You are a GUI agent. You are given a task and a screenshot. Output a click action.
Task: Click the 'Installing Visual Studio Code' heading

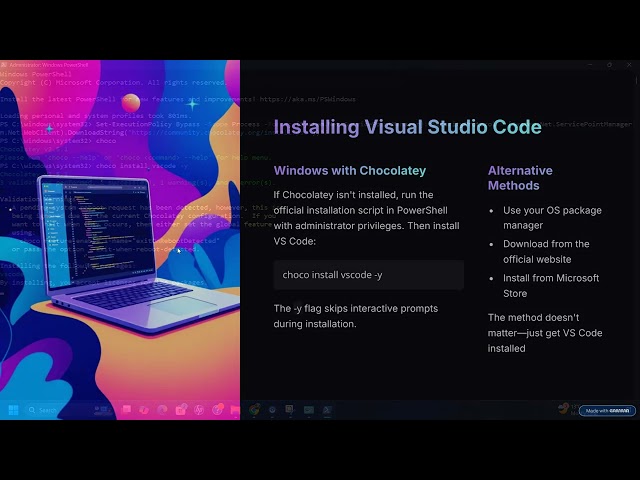407,127
